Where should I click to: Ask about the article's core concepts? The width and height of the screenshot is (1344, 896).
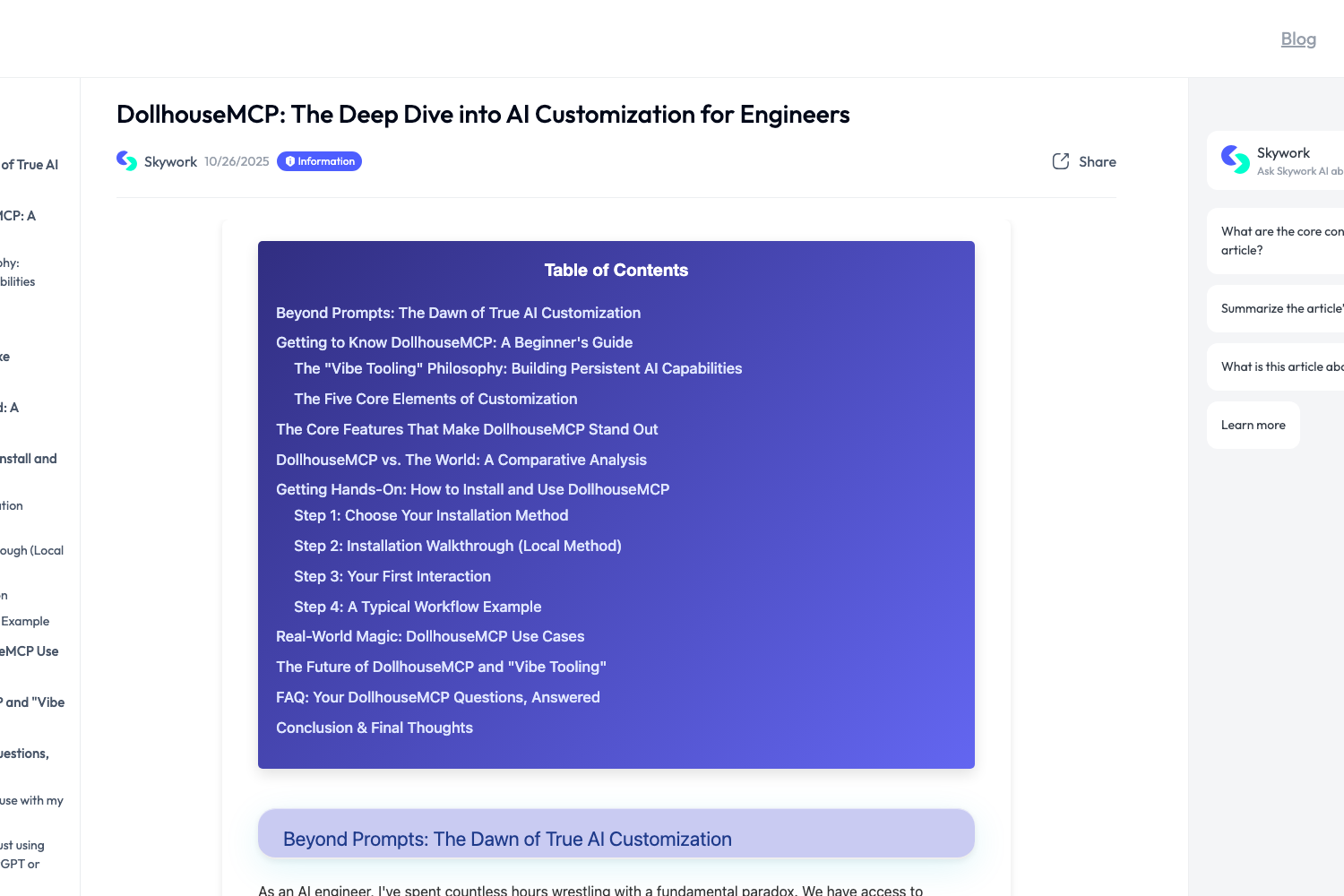tap(1281, 240)
